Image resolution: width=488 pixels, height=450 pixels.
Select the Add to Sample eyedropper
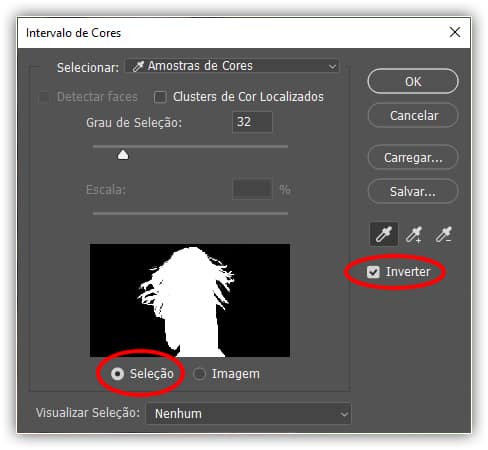[414, 234]
